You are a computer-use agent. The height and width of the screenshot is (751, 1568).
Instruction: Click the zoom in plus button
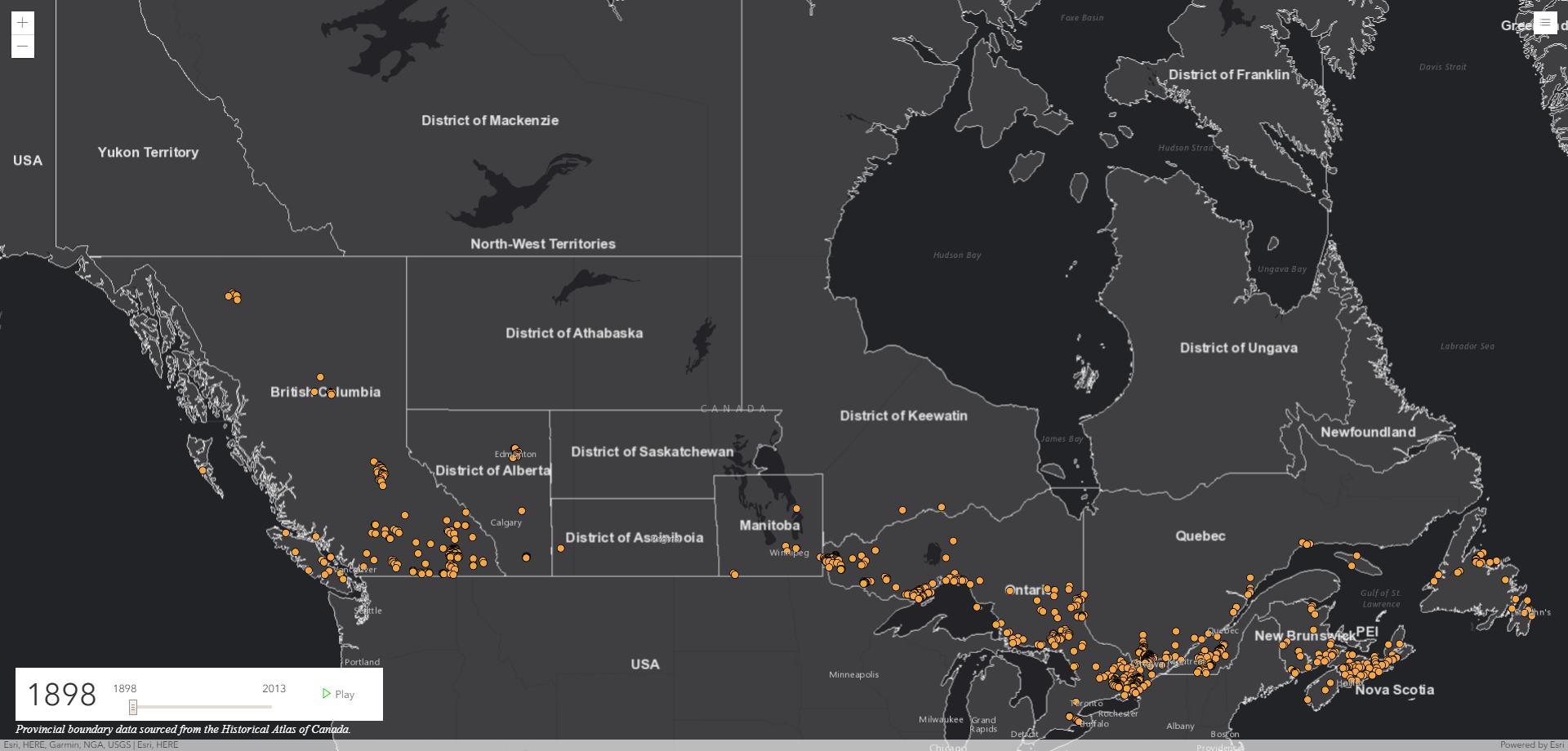22,23
